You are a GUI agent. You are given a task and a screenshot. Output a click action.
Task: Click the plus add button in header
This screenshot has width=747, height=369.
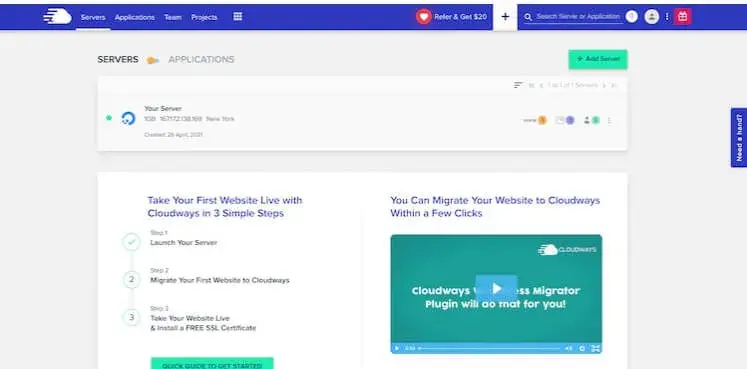click(505, 17)
